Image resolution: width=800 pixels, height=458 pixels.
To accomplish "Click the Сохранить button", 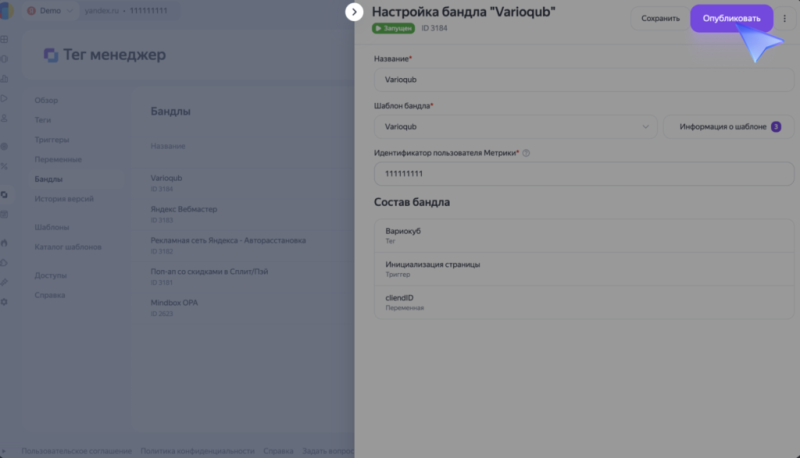I will pos(660,18).
